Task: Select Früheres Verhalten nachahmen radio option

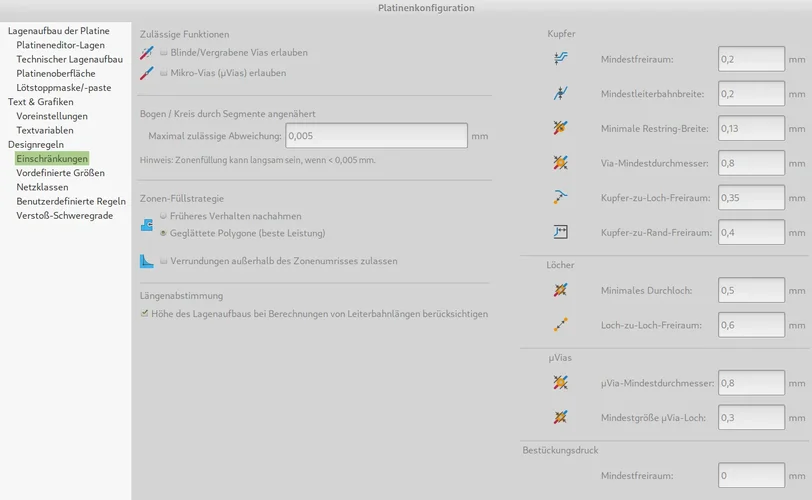Action: (x=163, y=216)
